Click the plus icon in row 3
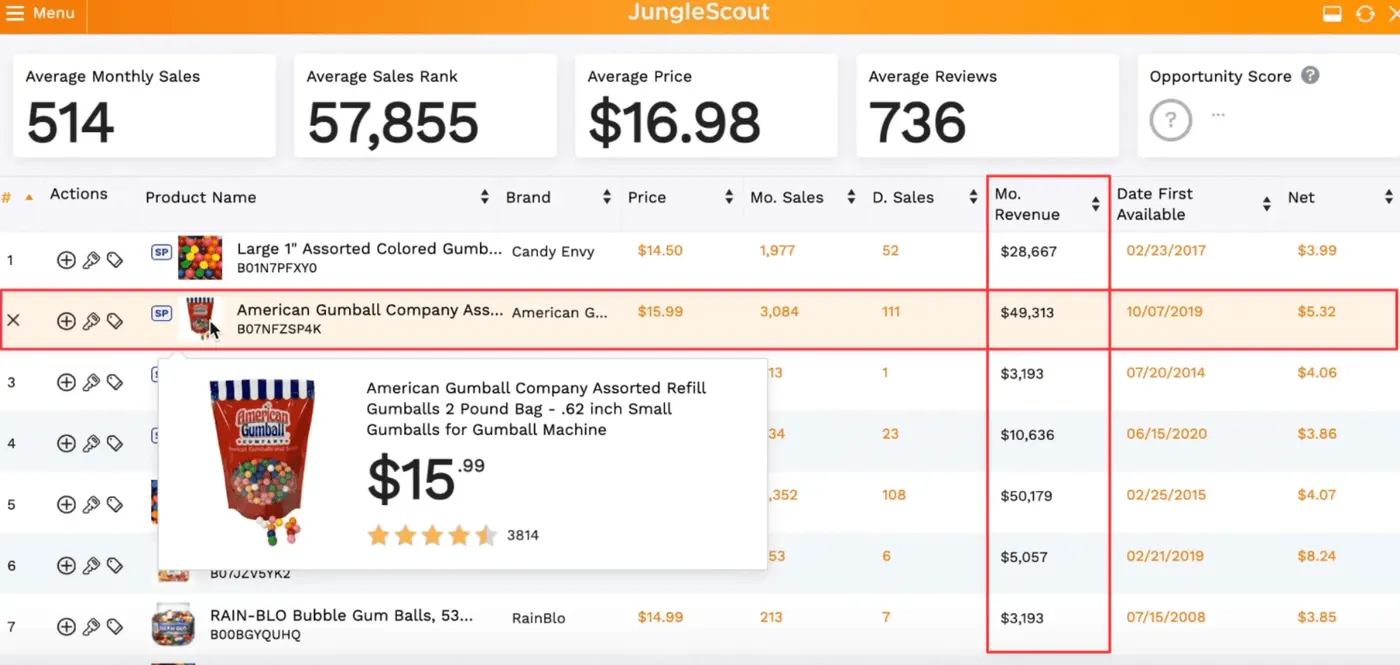Viewport: 1400px width, 665px height. pos(66,382)
